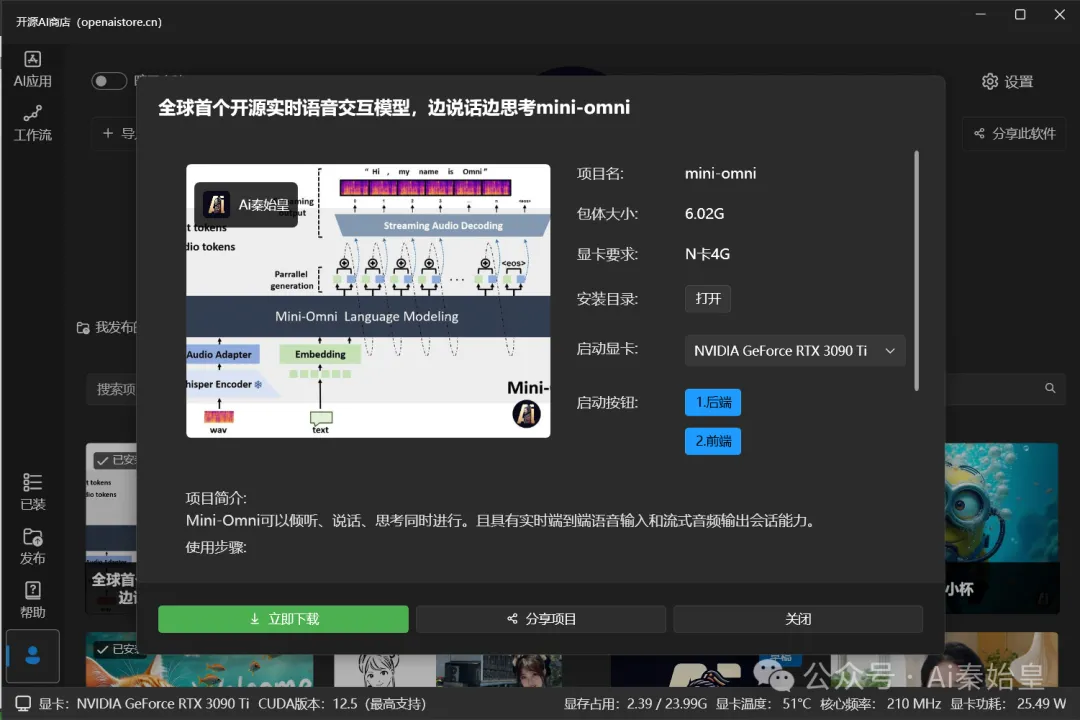Click the 导入 plus button behind dialog
This screenshot has width=1080, height=720.
(x=115, y=134)
